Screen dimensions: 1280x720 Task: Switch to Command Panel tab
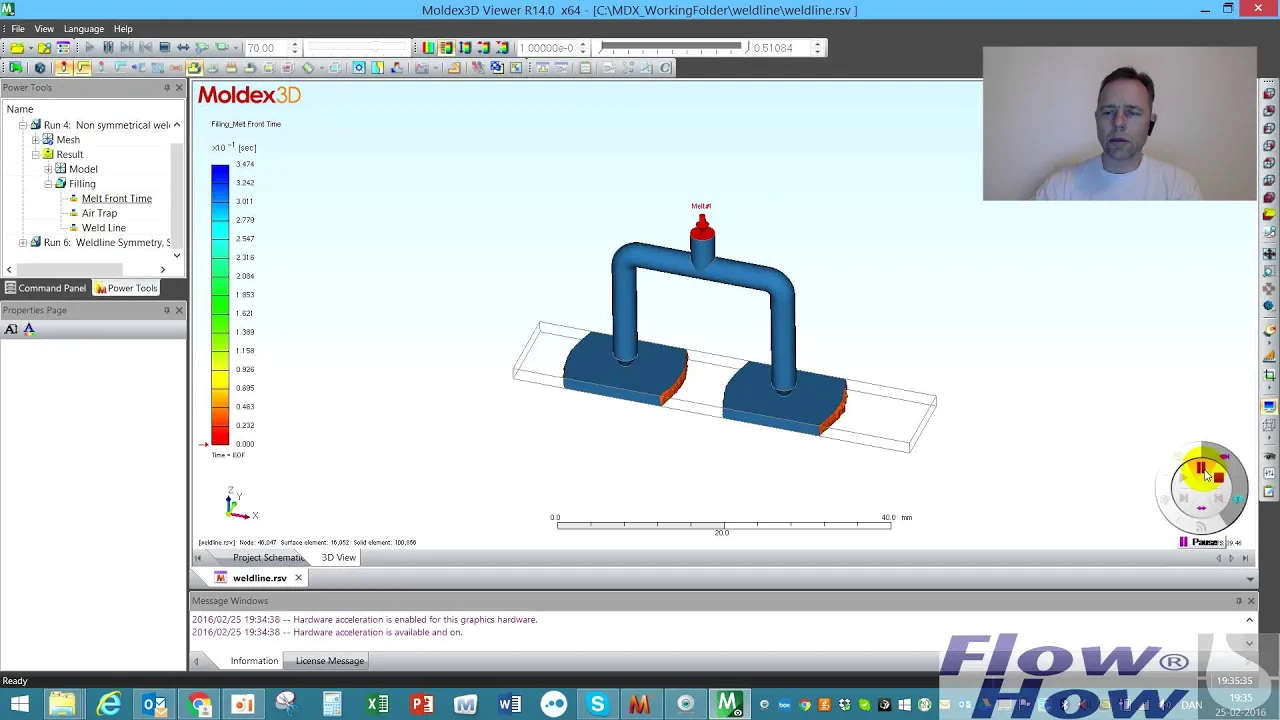45,288
